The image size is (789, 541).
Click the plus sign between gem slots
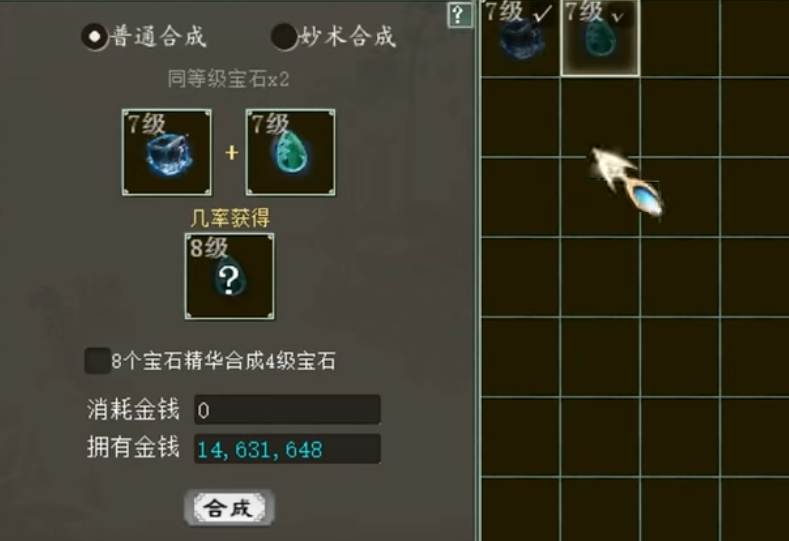[x=231, y=152]
